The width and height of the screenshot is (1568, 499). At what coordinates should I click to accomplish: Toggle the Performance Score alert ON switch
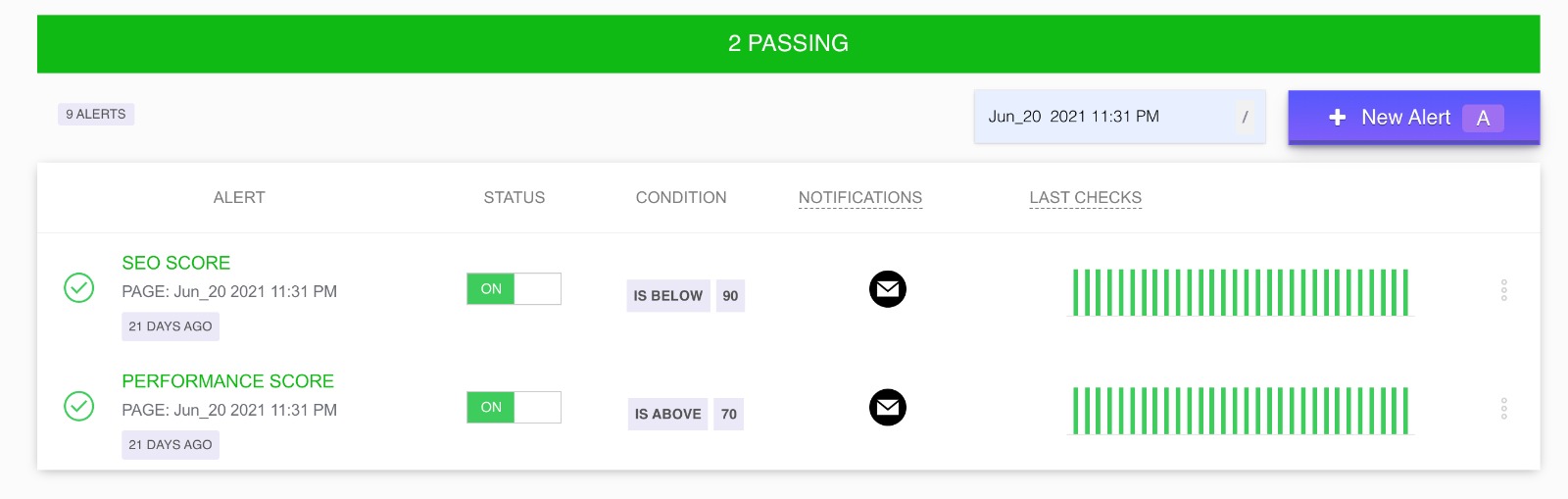[x=514, y=407]
